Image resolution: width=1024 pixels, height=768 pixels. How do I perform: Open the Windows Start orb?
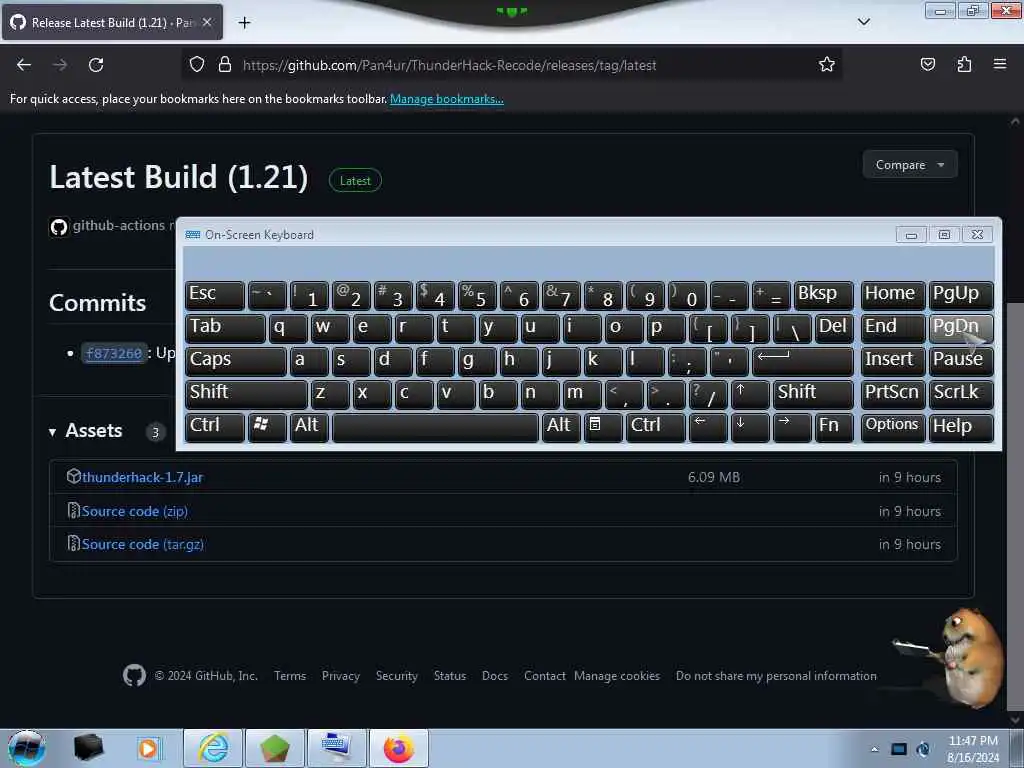point(26,748)
